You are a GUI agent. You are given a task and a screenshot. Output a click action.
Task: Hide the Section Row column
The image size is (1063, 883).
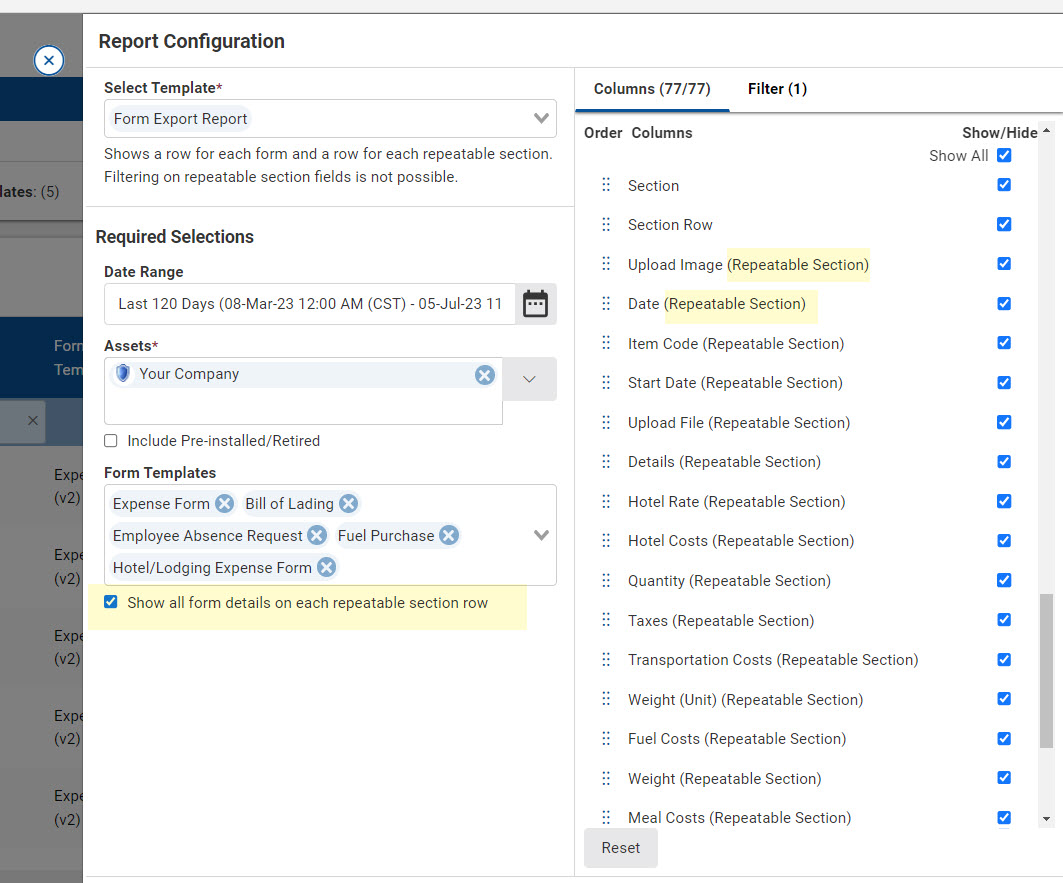tap(1004, 224)
